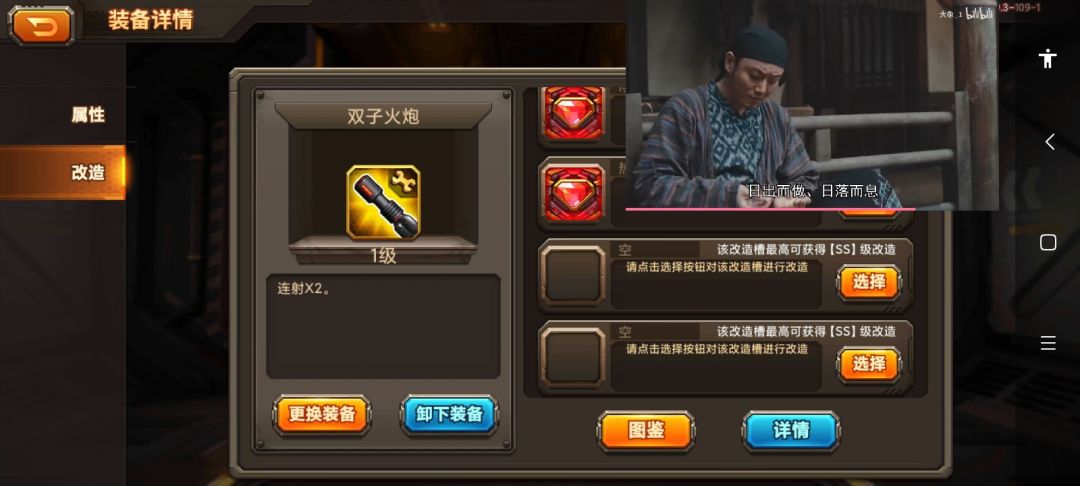
Task: Click 选择 for the third modification slot
Action: coord(869,282)
